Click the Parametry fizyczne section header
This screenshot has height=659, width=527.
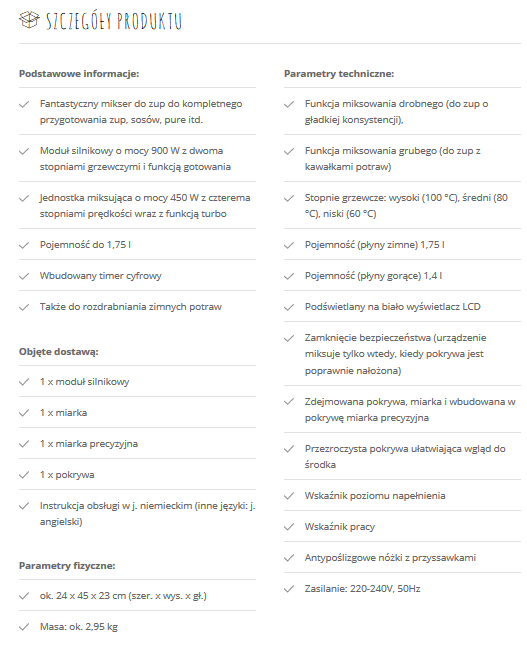point(67,566)
